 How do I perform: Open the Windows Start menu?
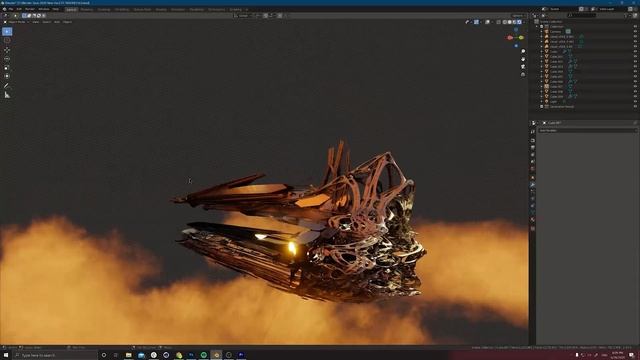(x=6, y=355)
